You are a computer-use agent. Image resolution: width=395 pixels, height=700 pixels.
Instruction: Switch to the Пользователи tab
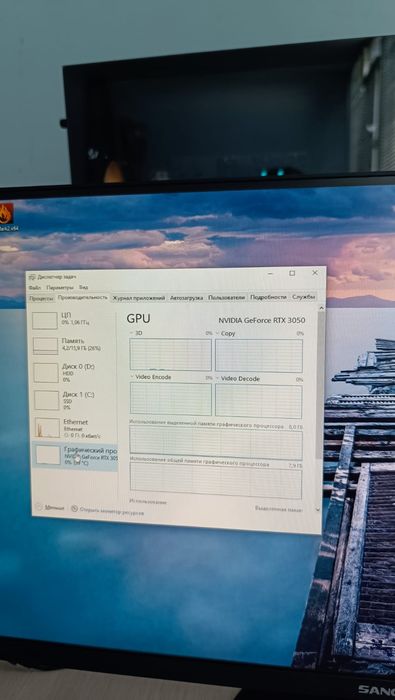[227, 297]
